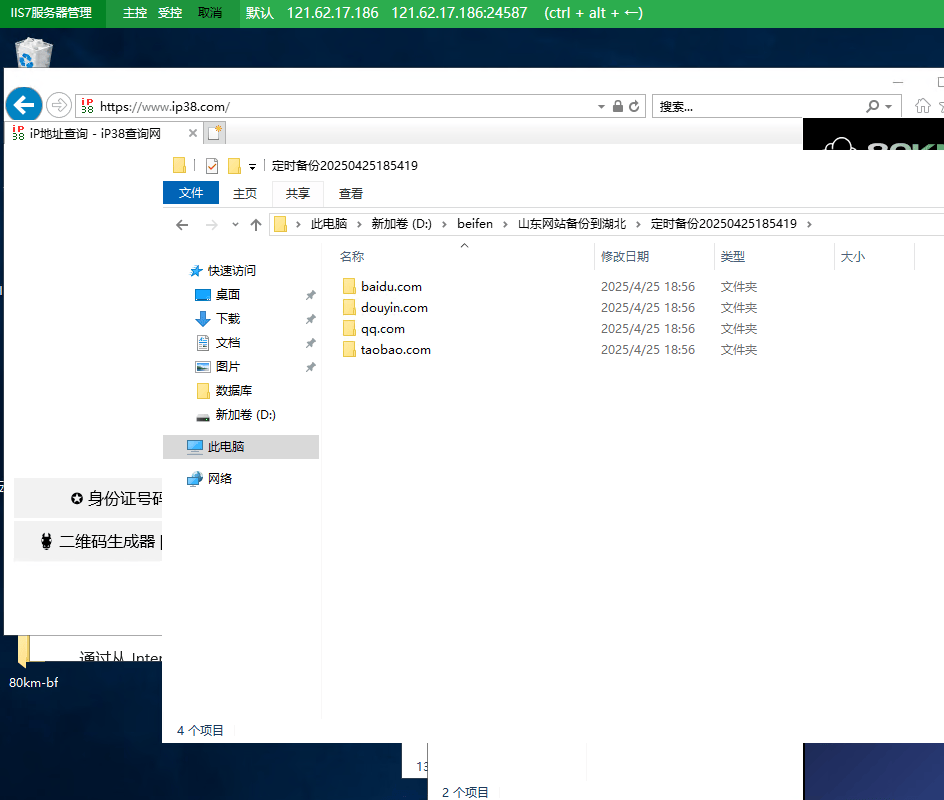Viewport: 944px width, 800px height.
Task: Select 此电脑 in navigation pane
Action: pos(241,447)
